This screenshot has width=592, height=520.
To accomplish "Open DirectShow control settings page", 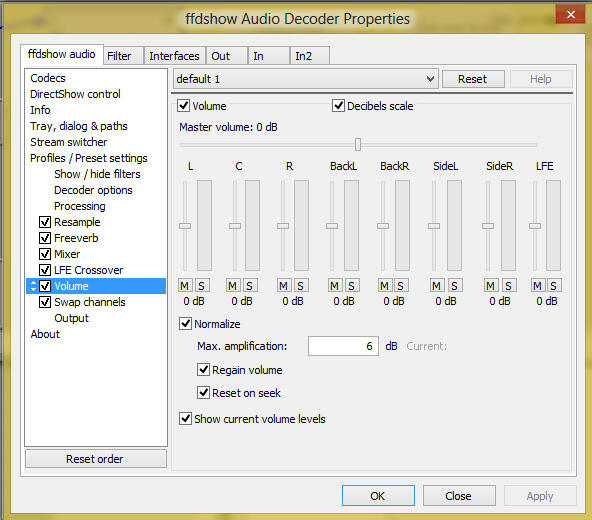I will [75, 94].
